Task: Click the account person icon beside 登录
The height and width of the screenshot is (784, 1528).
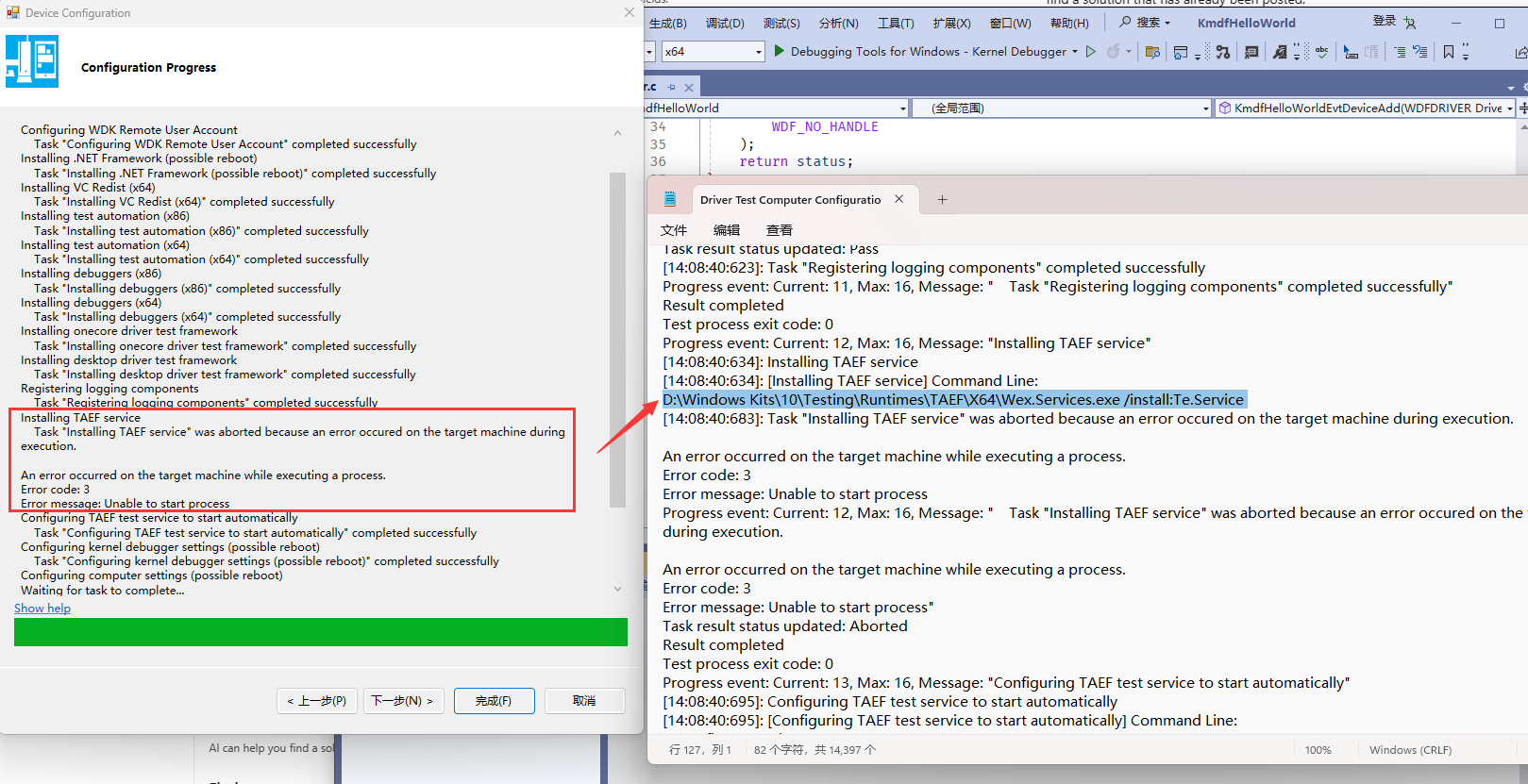Action: 1409,23
